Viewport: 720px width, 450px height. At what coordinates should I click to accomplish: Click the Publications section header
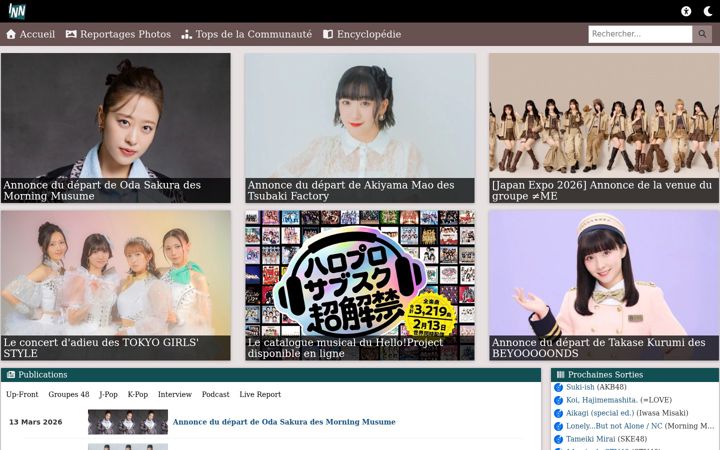click(271, 375)
